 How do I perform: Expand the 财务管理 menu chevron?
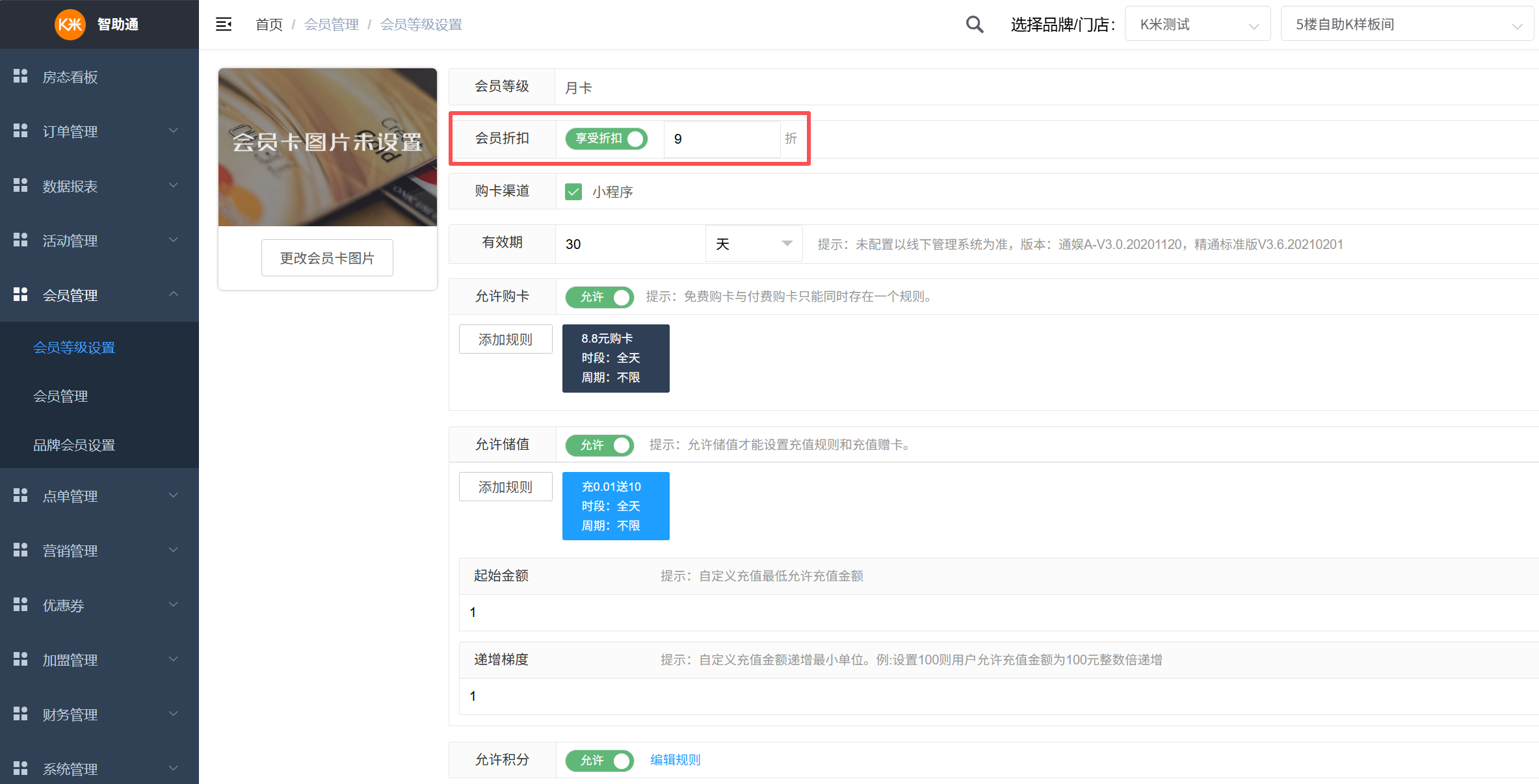pos(174,714)
